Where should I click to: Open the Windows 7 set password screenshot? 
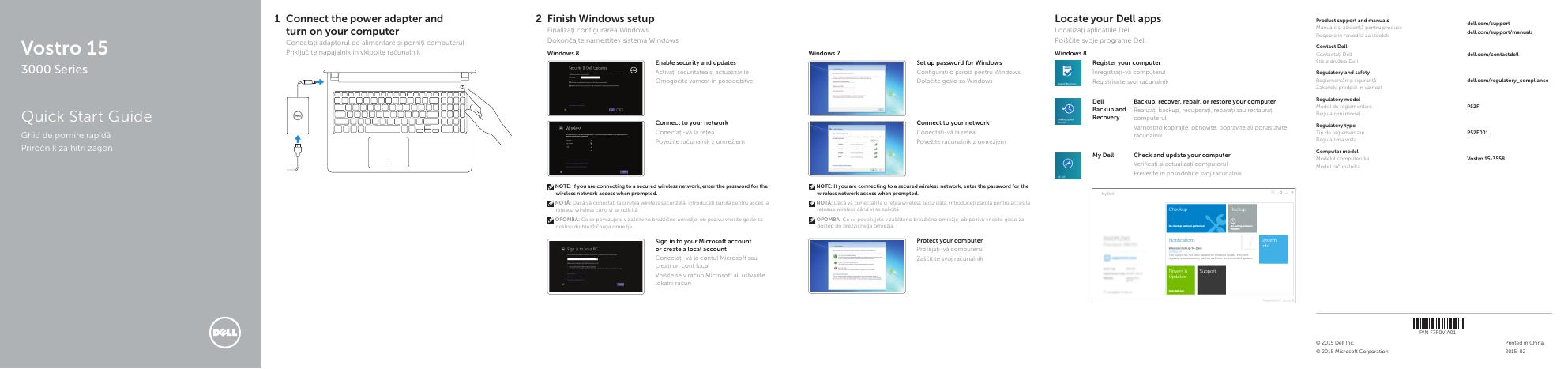tap(856, 87)
